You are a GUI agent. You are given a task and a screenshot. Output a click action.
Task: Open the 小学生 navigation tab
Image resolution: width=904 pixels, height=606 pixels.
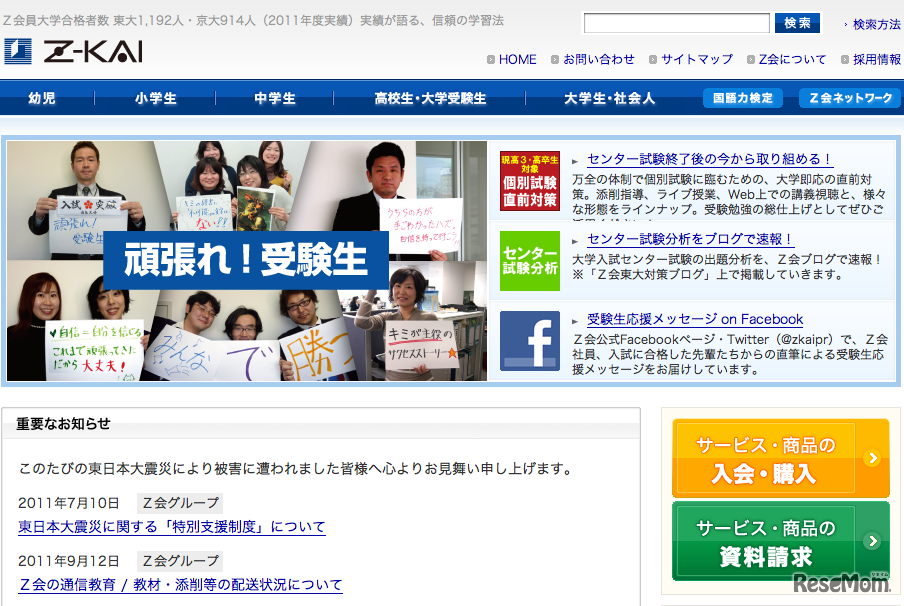156,98
